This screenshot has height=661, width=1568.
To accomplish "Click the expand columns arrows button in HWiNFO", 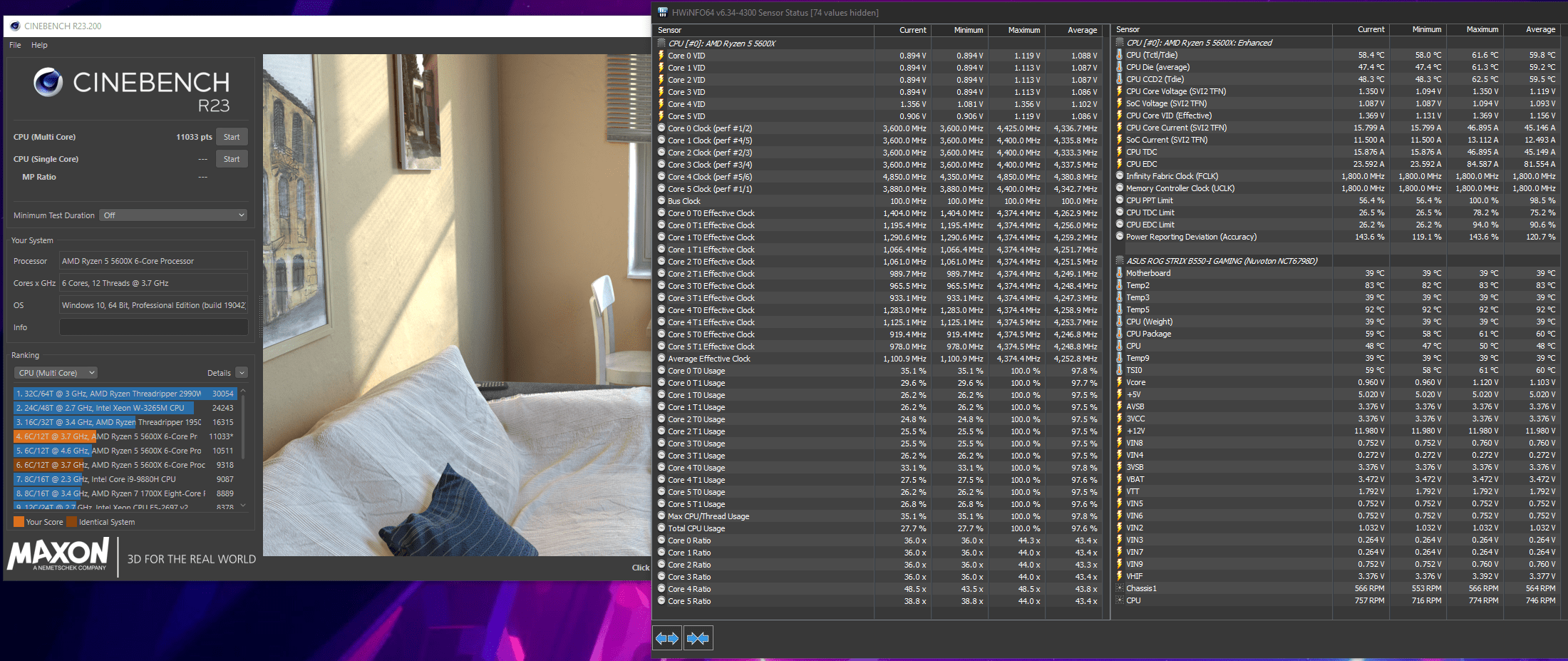I will (667, 638).
